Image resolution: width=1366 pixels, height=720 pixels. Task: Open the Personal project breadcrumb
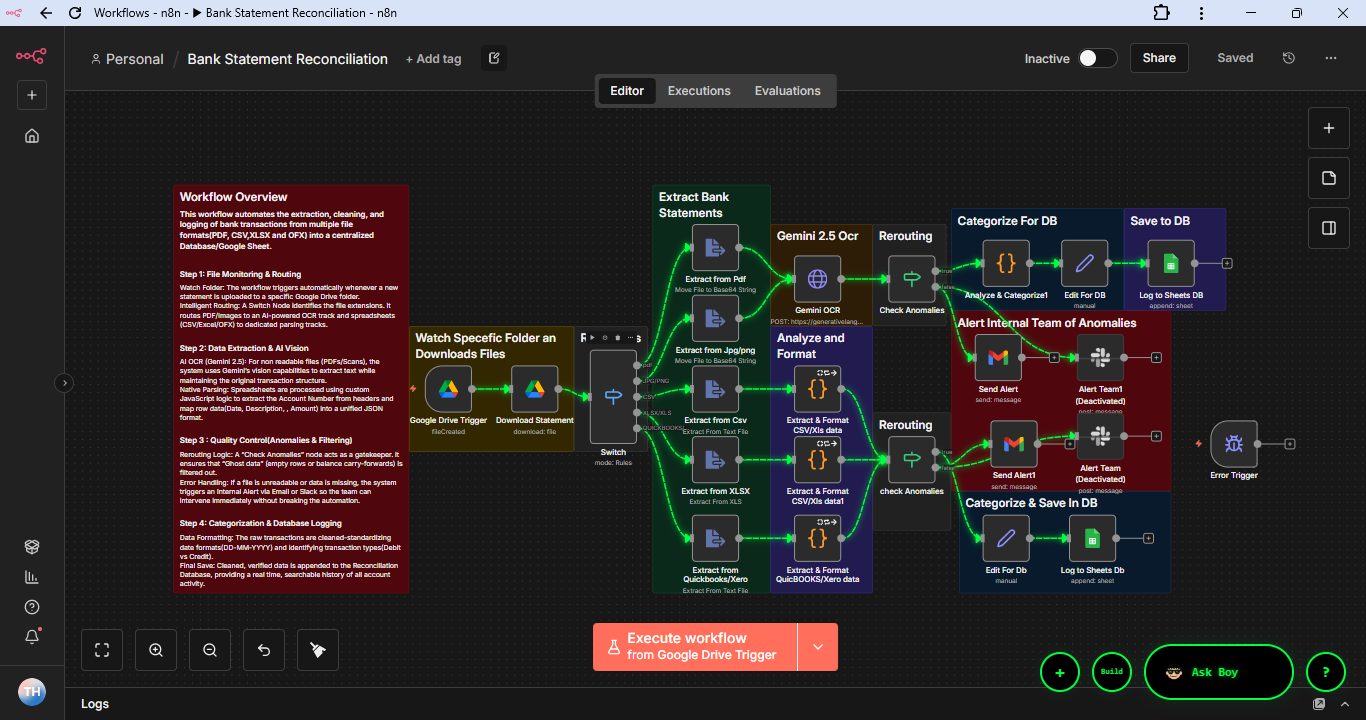coord(127,59)
